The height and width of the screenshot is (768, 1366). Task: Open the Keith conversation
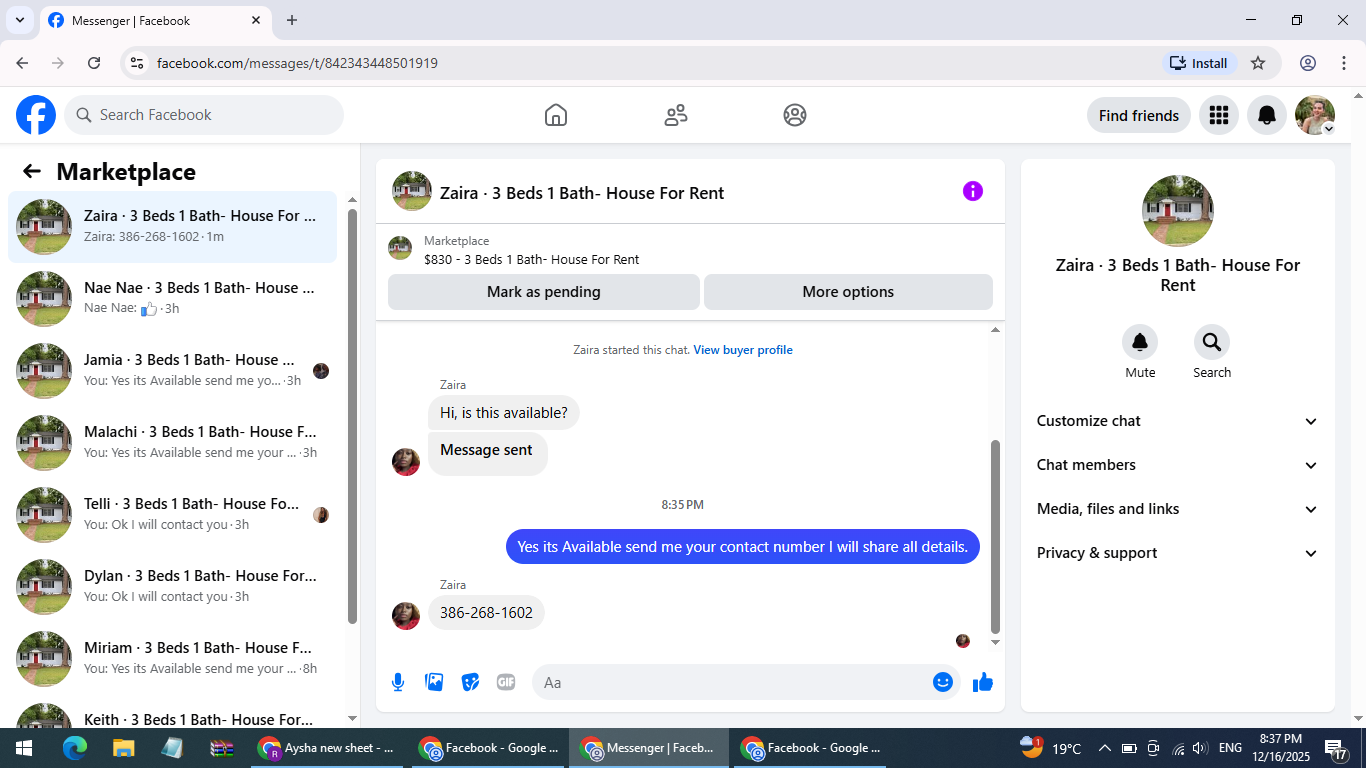[173, 714]
